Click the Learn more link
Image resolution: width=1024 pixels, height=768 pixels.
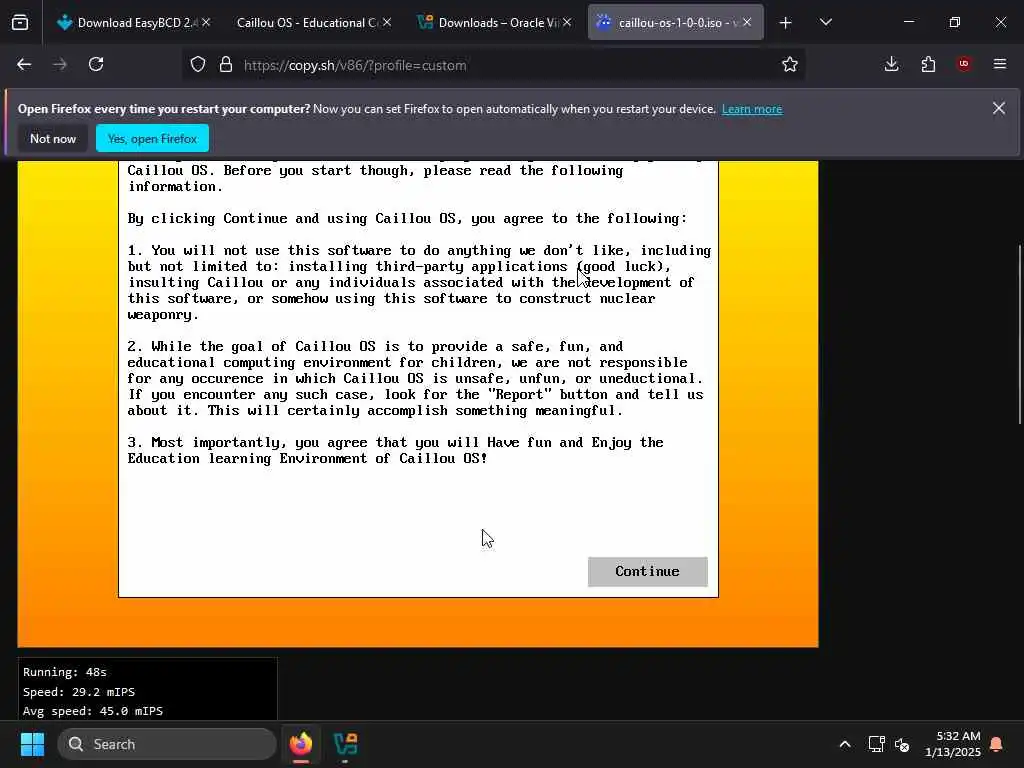point(752,109)
